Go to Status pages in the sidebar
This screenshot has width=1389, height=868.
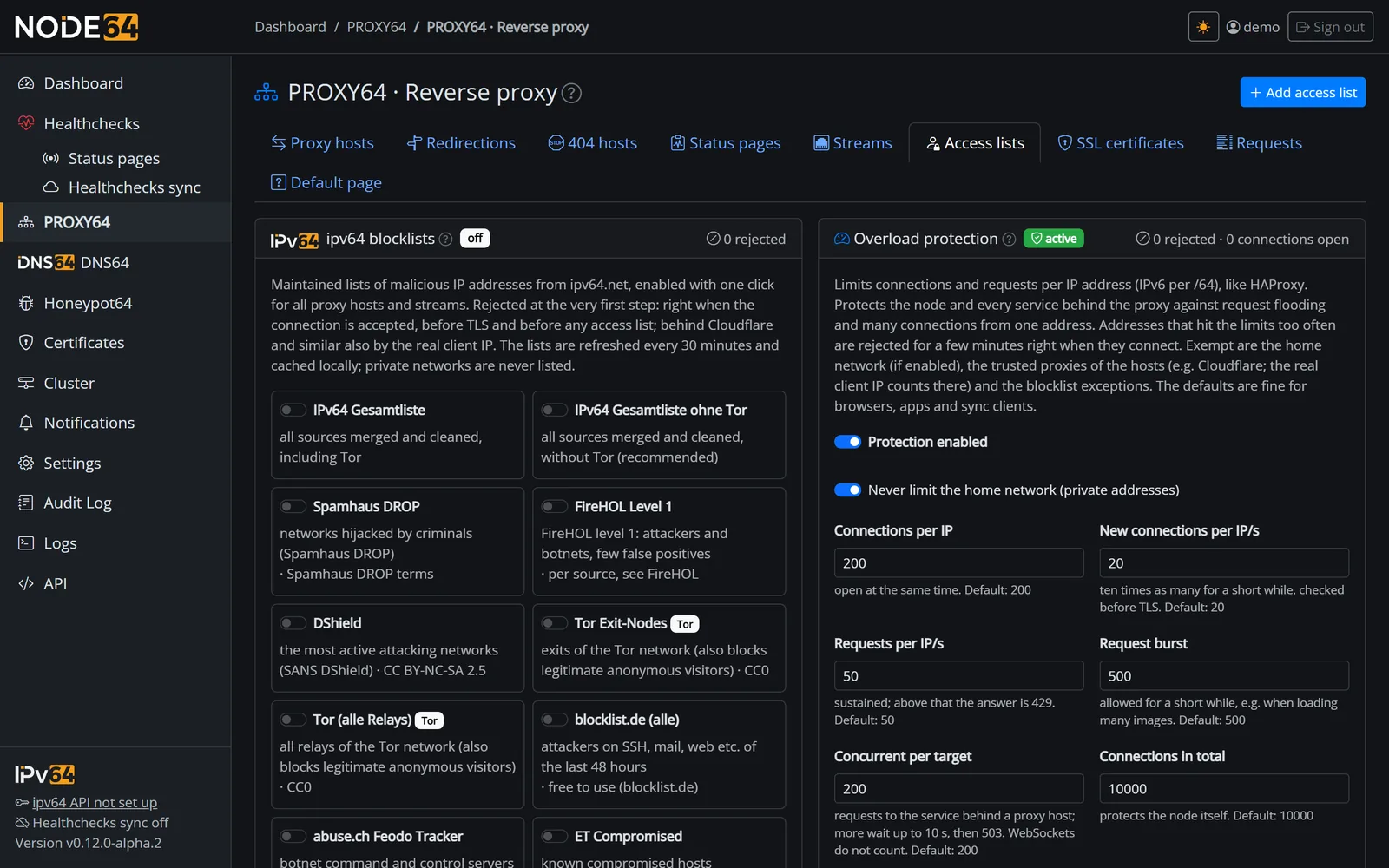(x=115, y=158)
